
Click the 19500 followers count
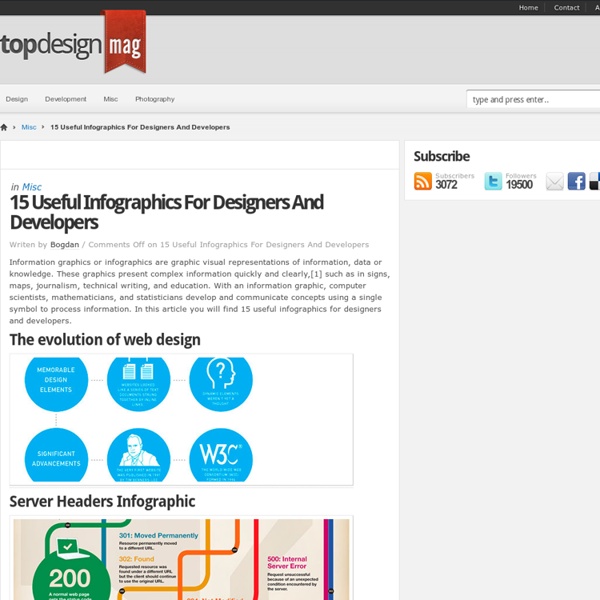click(519, 185)
